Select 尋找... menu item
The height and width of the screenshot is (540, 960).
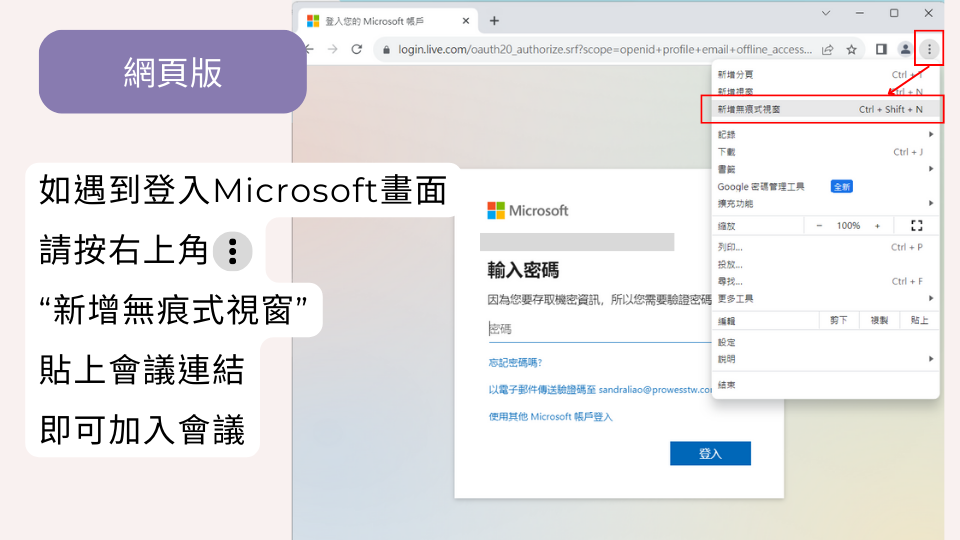click(x=825, y=282)
